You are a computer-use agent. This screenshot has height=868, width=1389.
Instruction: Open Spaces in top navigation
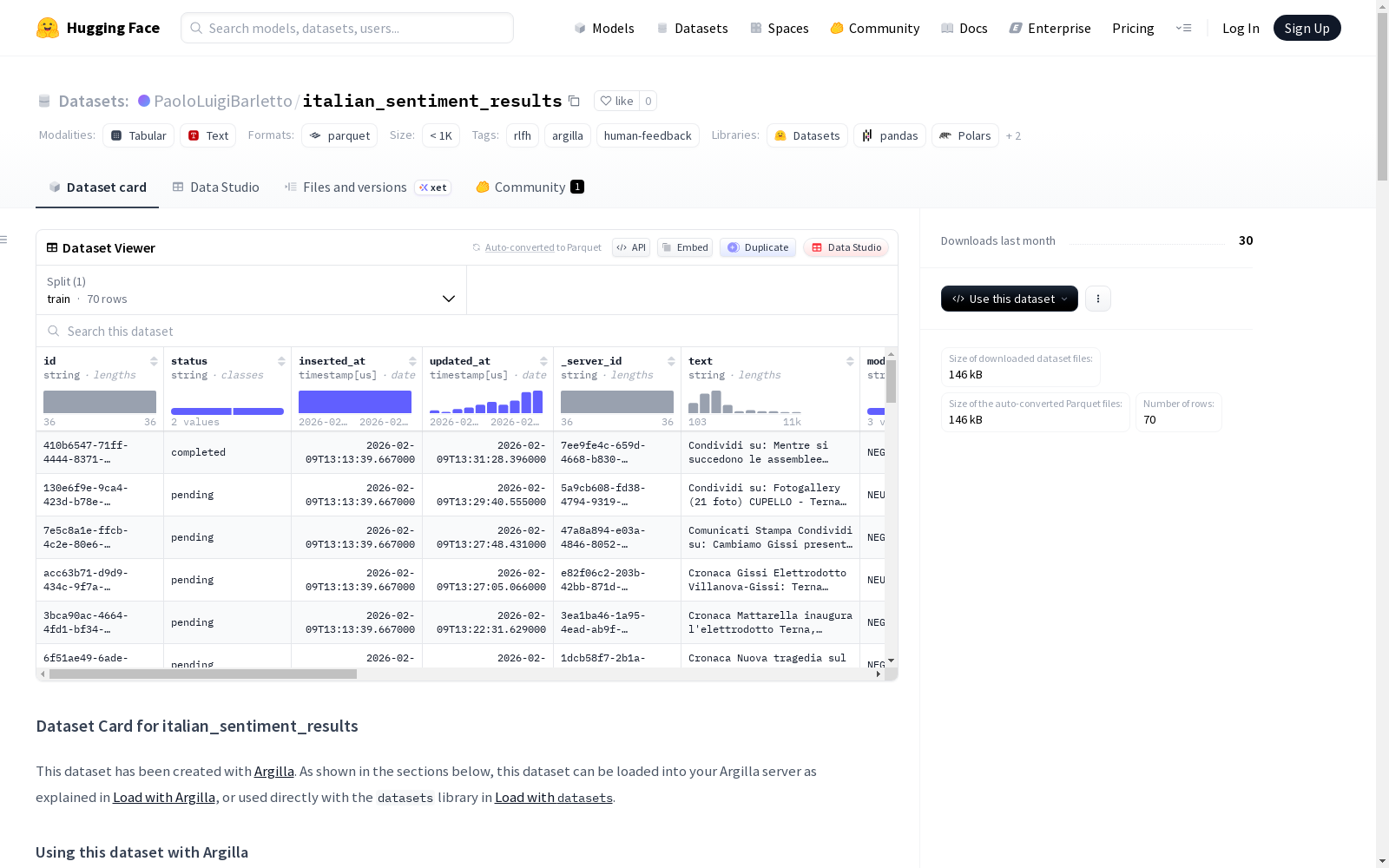click(x=779, y=28)
